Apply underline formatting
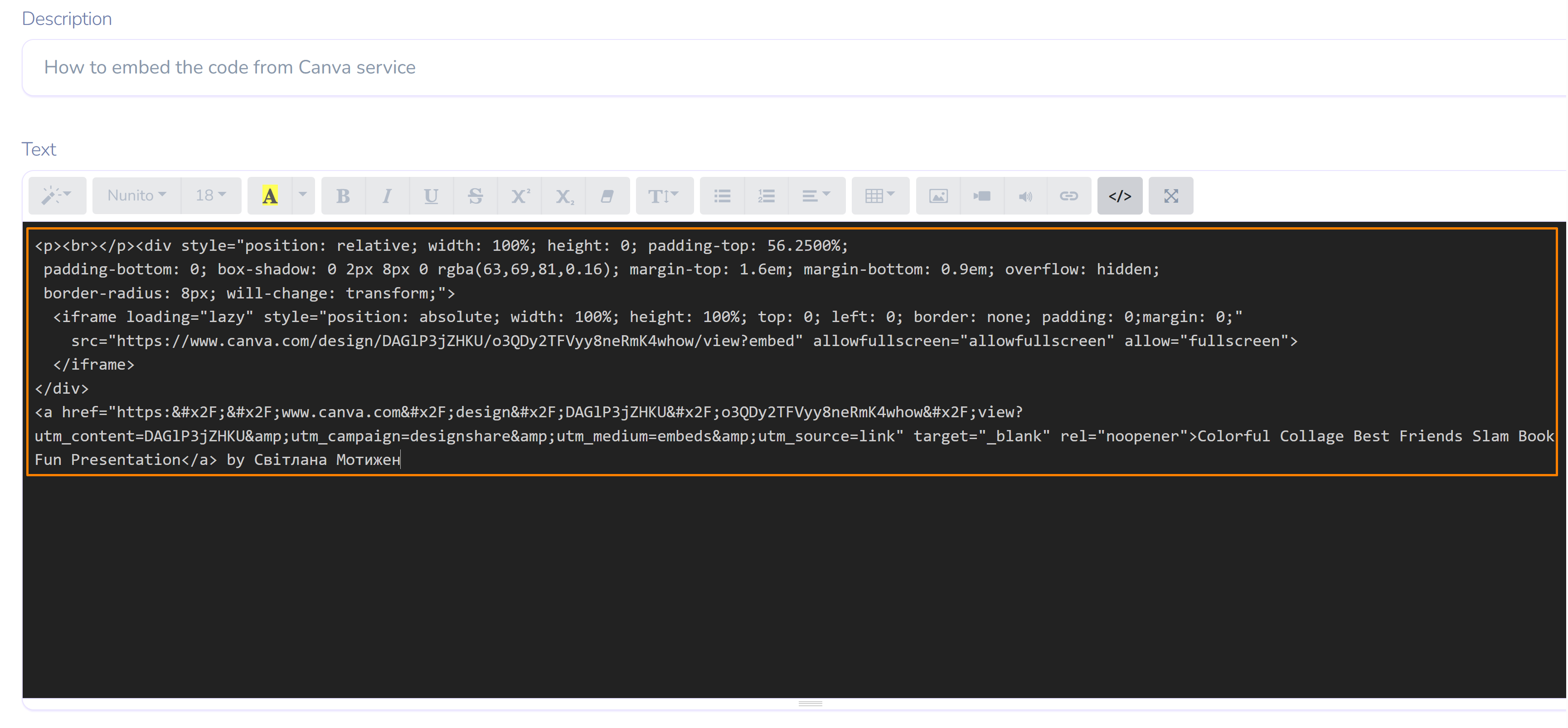Image resolution: width=1568 pixels, height=728 pixels. 431,196
